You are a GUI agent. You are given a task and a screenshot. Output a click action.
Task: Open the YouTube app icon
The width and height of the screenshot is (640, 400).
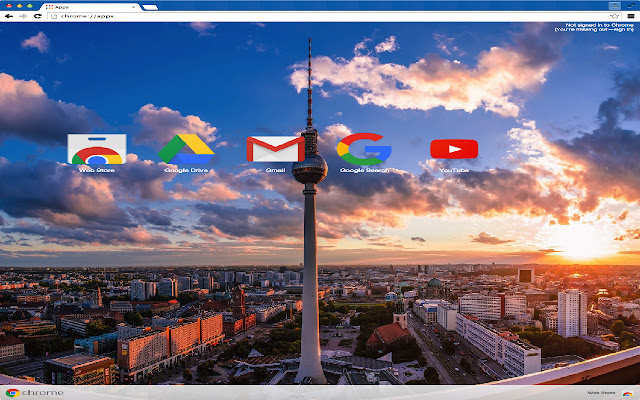point(454,149)
